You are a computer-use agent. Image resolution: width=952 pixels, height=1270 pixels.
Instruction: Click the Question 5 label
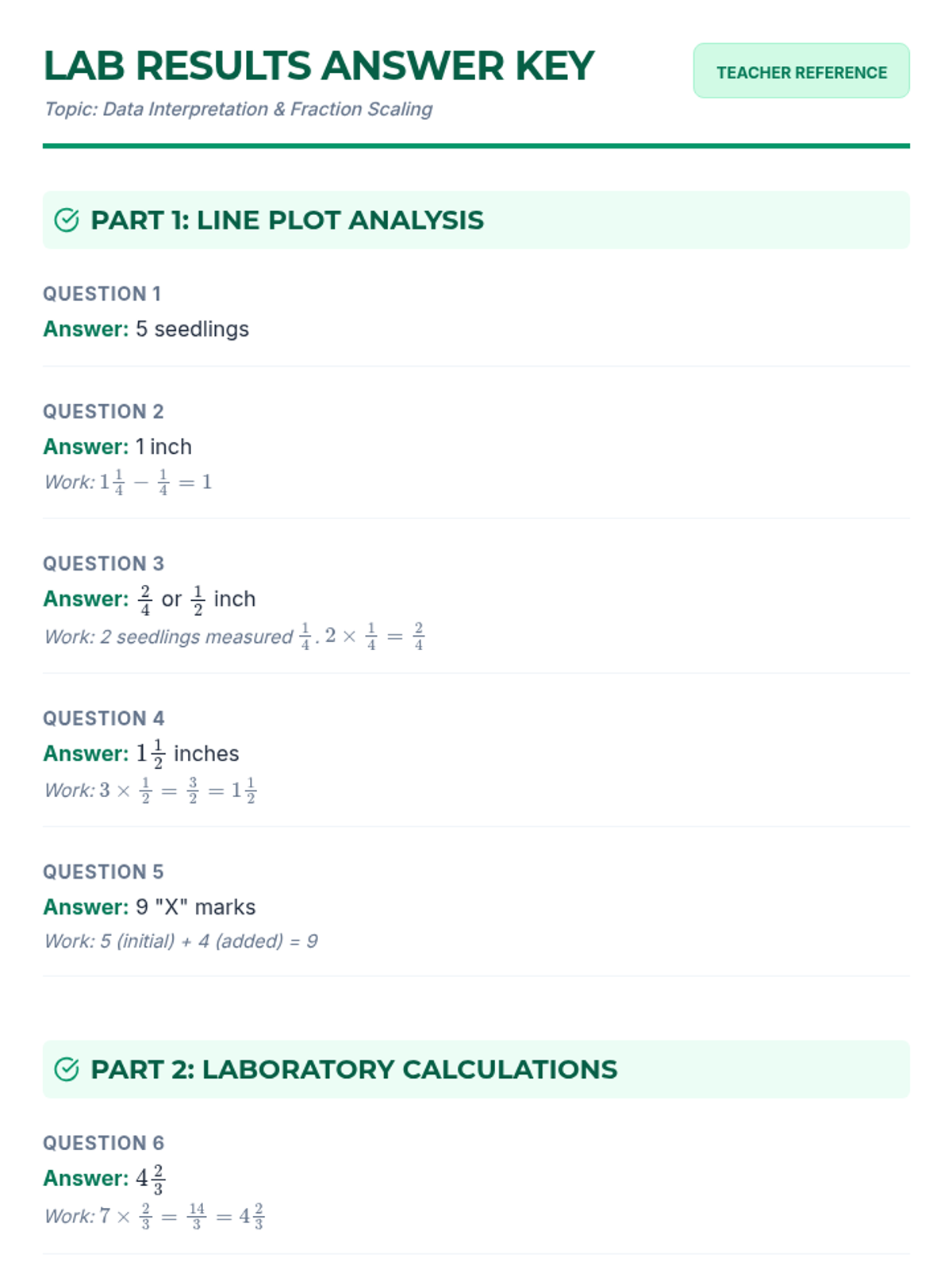pos(103,872)
